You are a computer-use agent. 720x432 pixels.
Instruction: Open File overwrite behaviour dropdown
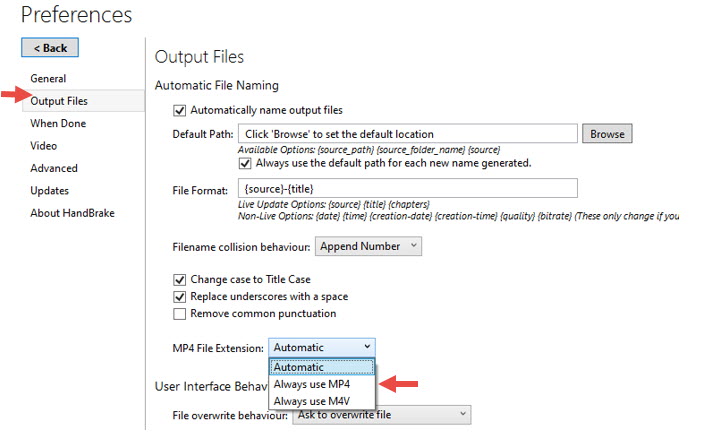point(382,415)
